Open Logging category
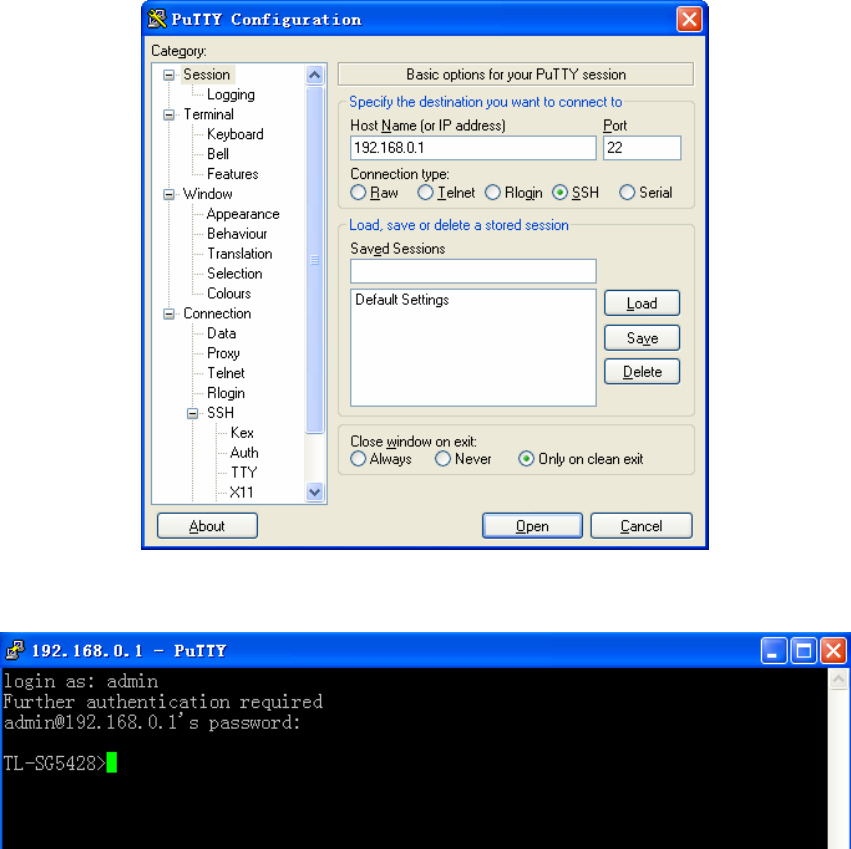The height and width of the screenshot is (849, 851). pos(231,94)
